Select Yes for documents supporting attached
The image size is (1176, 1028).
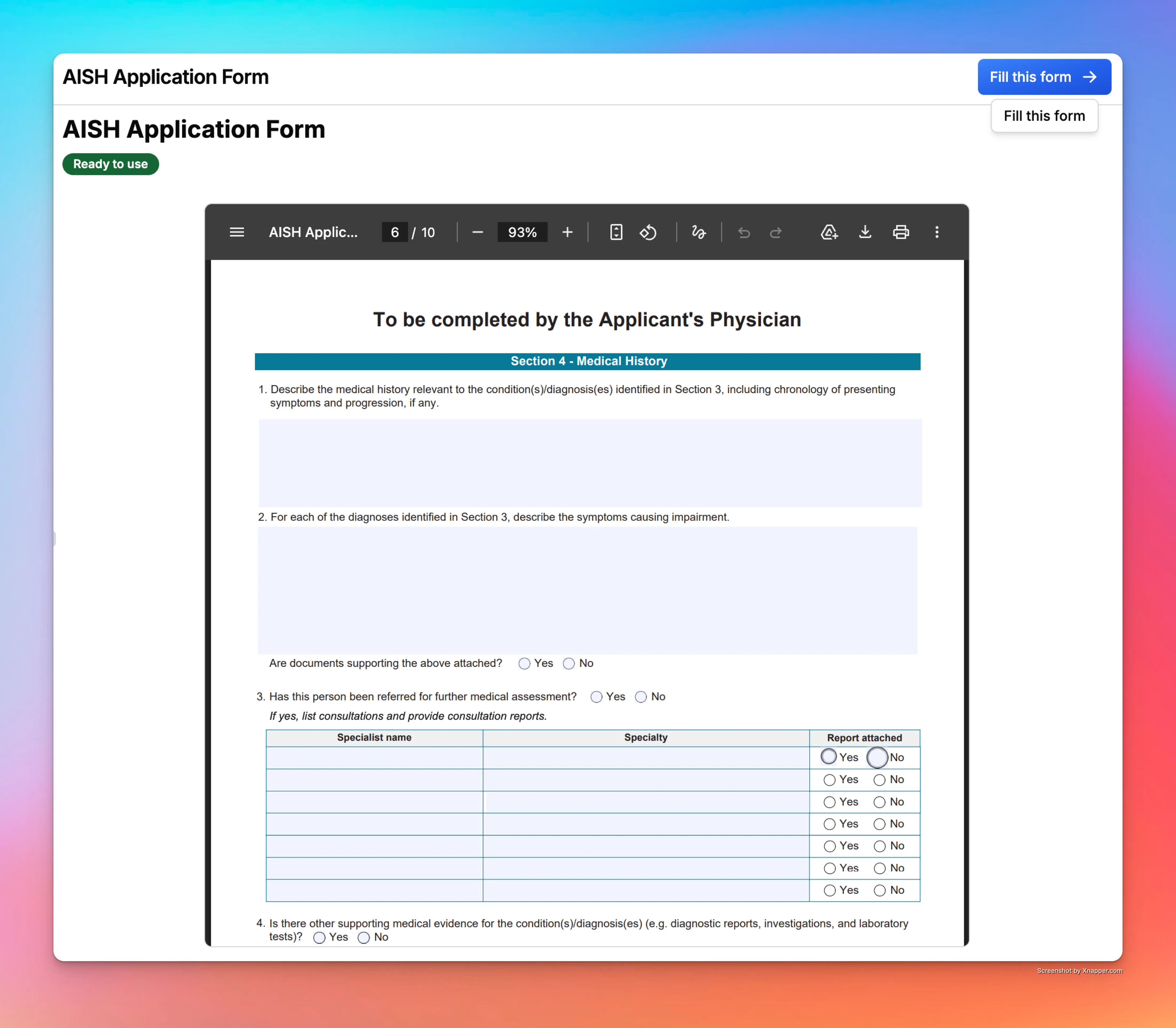click(x=524, y=664)
